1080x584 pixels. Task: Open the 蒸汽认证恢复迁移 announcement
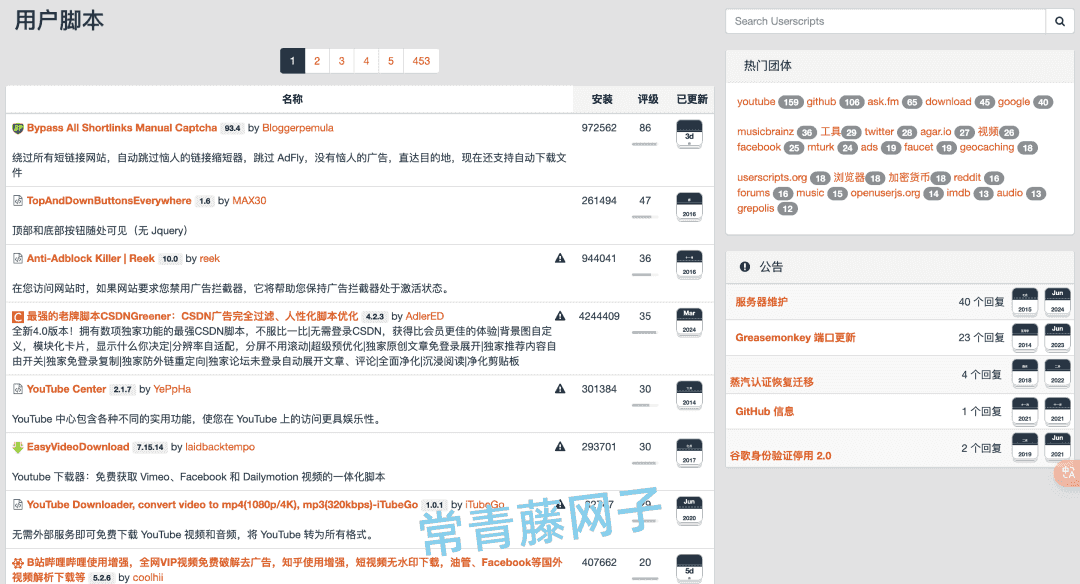[771, 382]
